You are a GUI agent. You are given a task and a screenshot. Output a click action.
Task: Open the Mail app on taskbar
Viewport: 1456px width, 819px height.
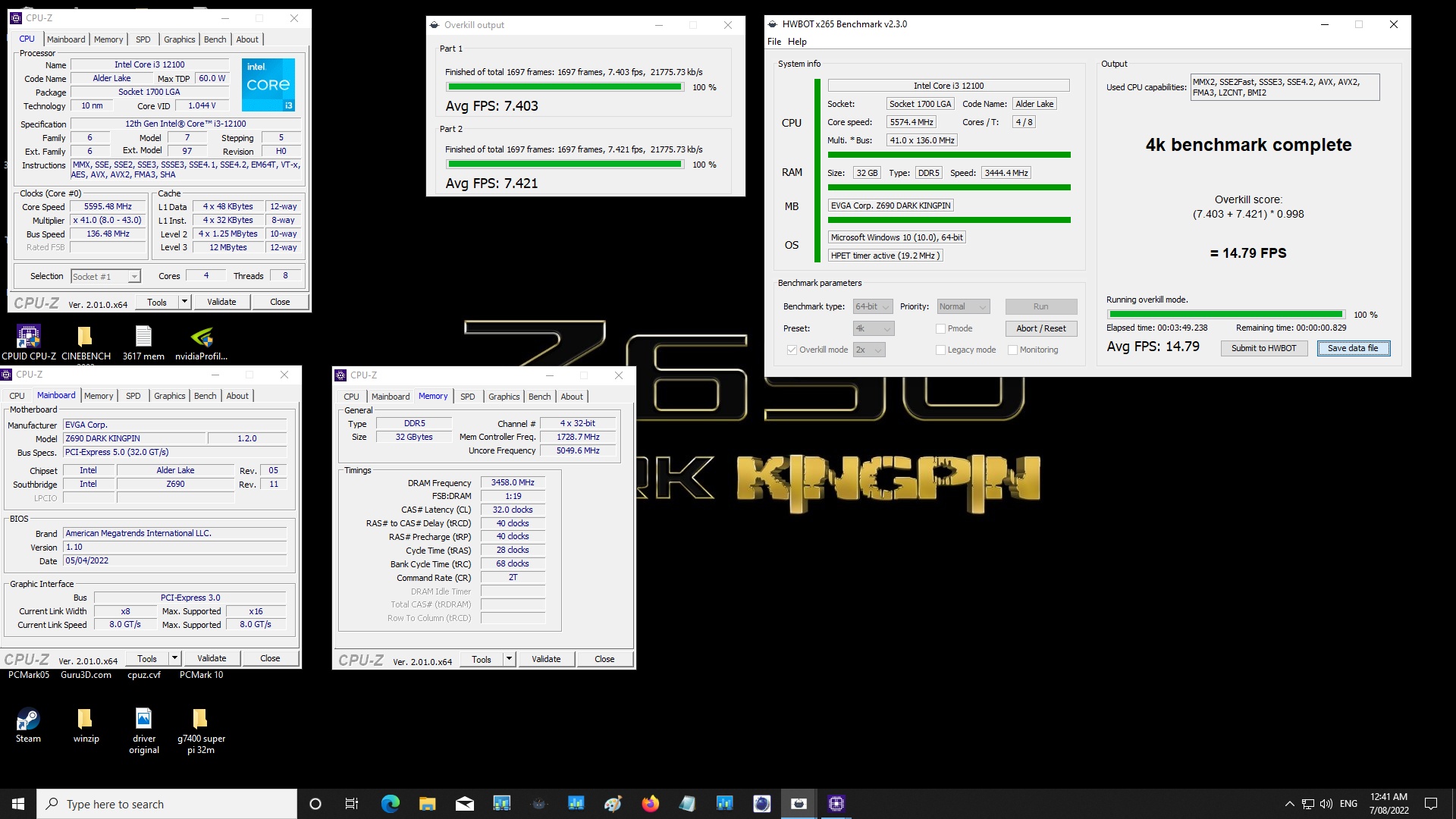click(x=464, y=804)
